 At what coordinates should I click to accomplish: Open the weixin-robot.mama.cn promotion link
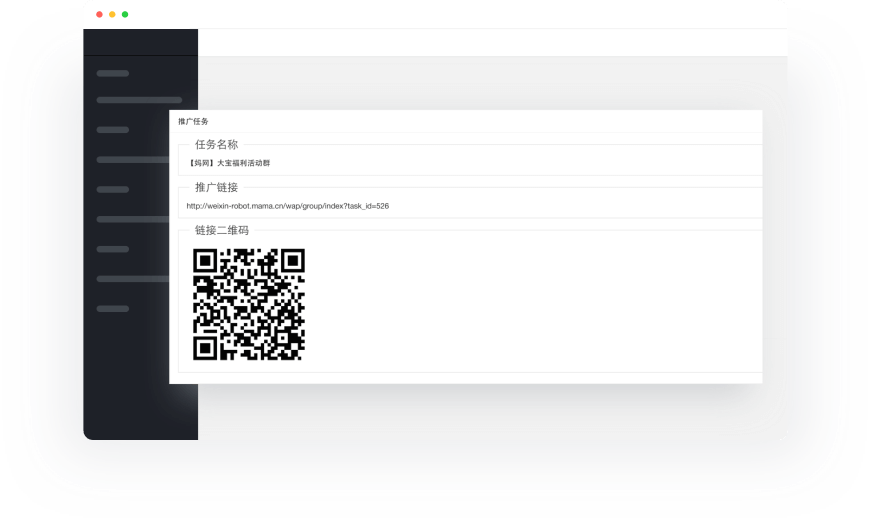pos(288,206)
